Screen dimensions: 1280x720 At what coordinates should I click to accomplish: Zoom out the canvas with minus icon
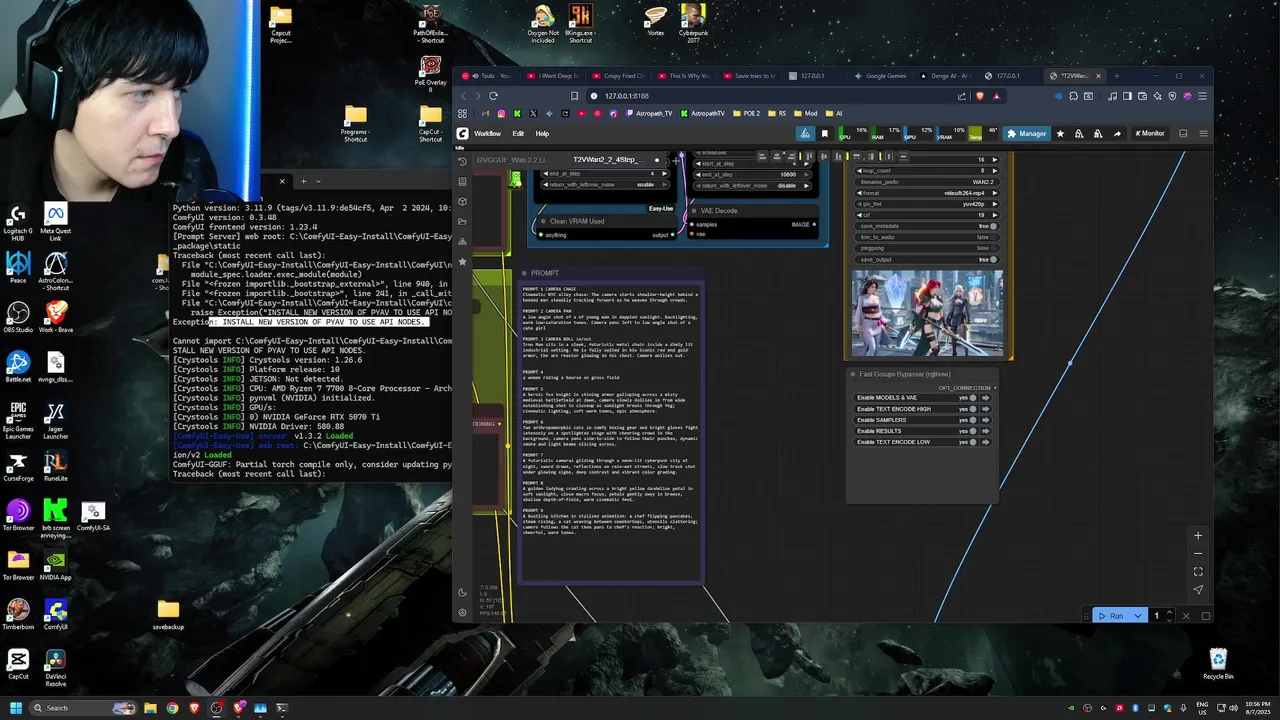click(1198, 554)
